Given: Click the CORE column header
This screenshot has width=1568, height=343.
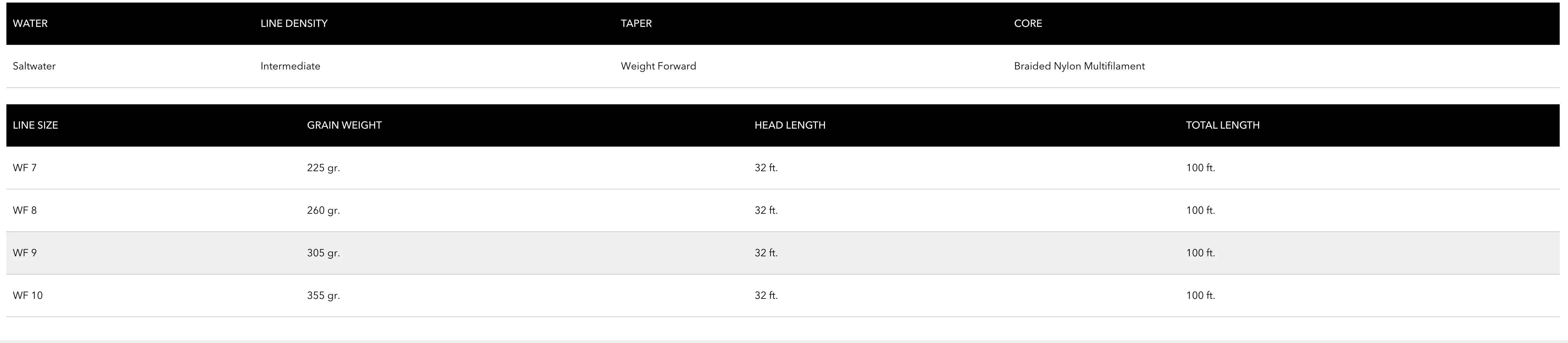Looking at the screenshot, I should (x=1028, y=23).
